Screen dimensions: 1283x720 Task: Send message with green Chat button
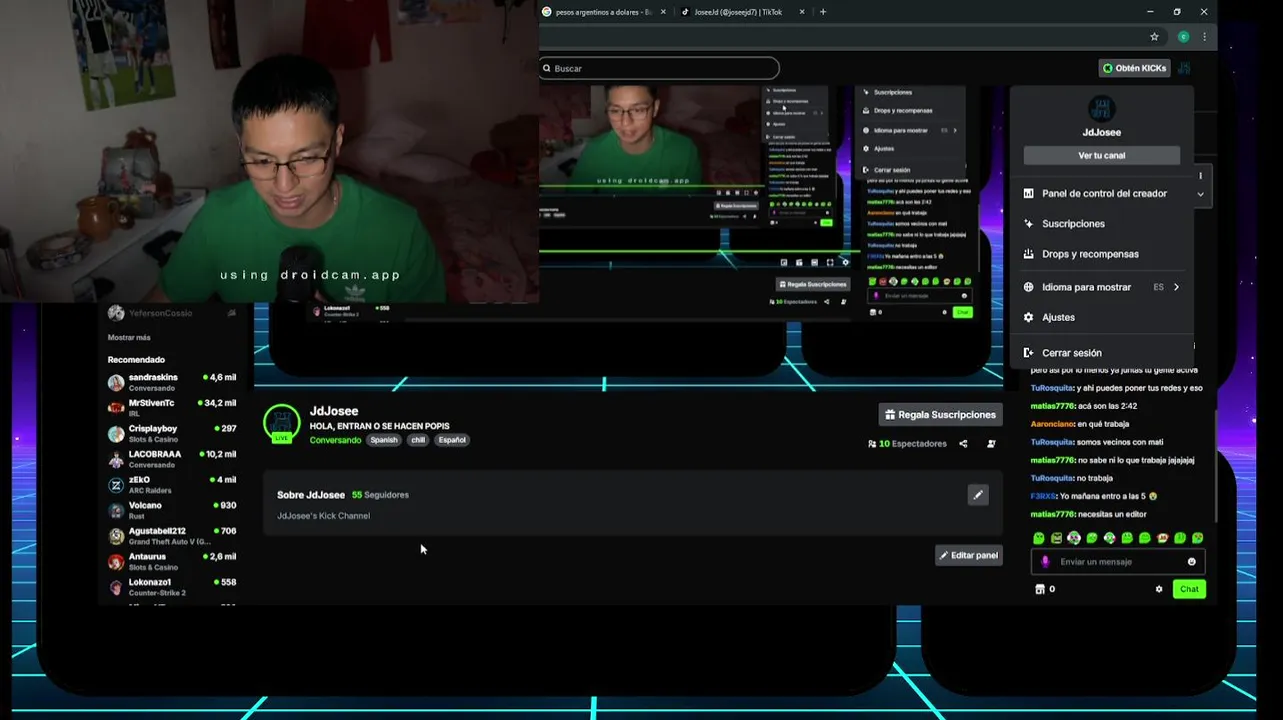1189,589
